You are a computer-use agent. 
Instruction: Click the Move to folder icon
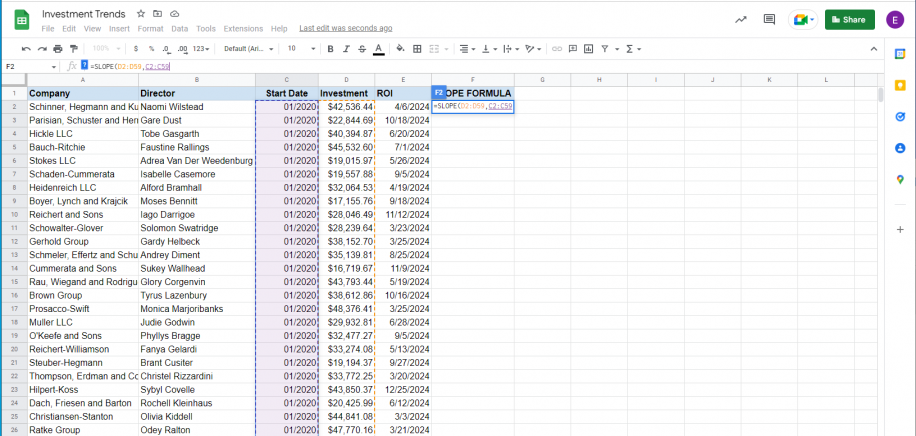pyautogui.click(x=158, y=13)
